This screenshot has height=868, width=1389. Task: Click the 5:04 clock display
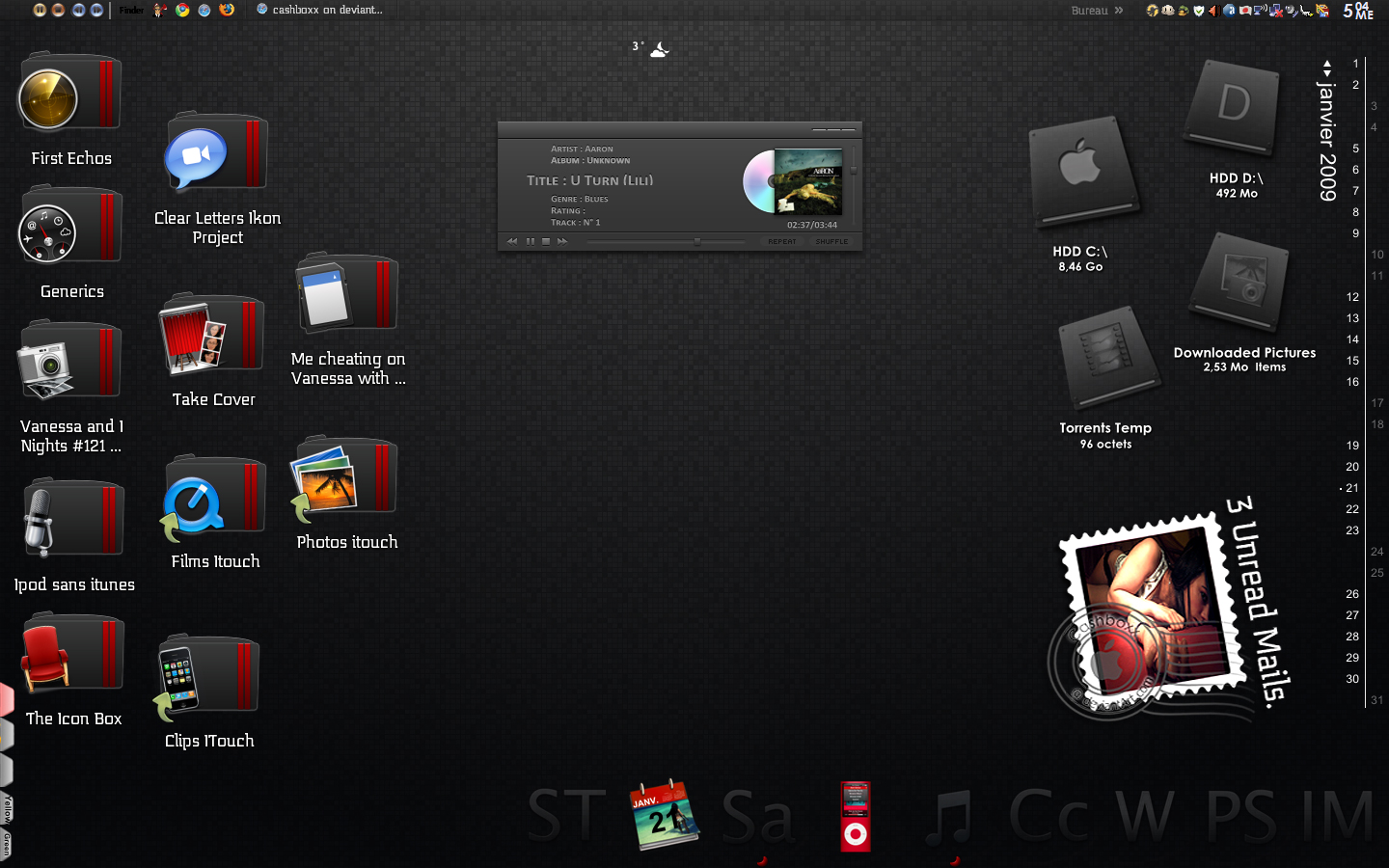click(x=1357, y=11)
